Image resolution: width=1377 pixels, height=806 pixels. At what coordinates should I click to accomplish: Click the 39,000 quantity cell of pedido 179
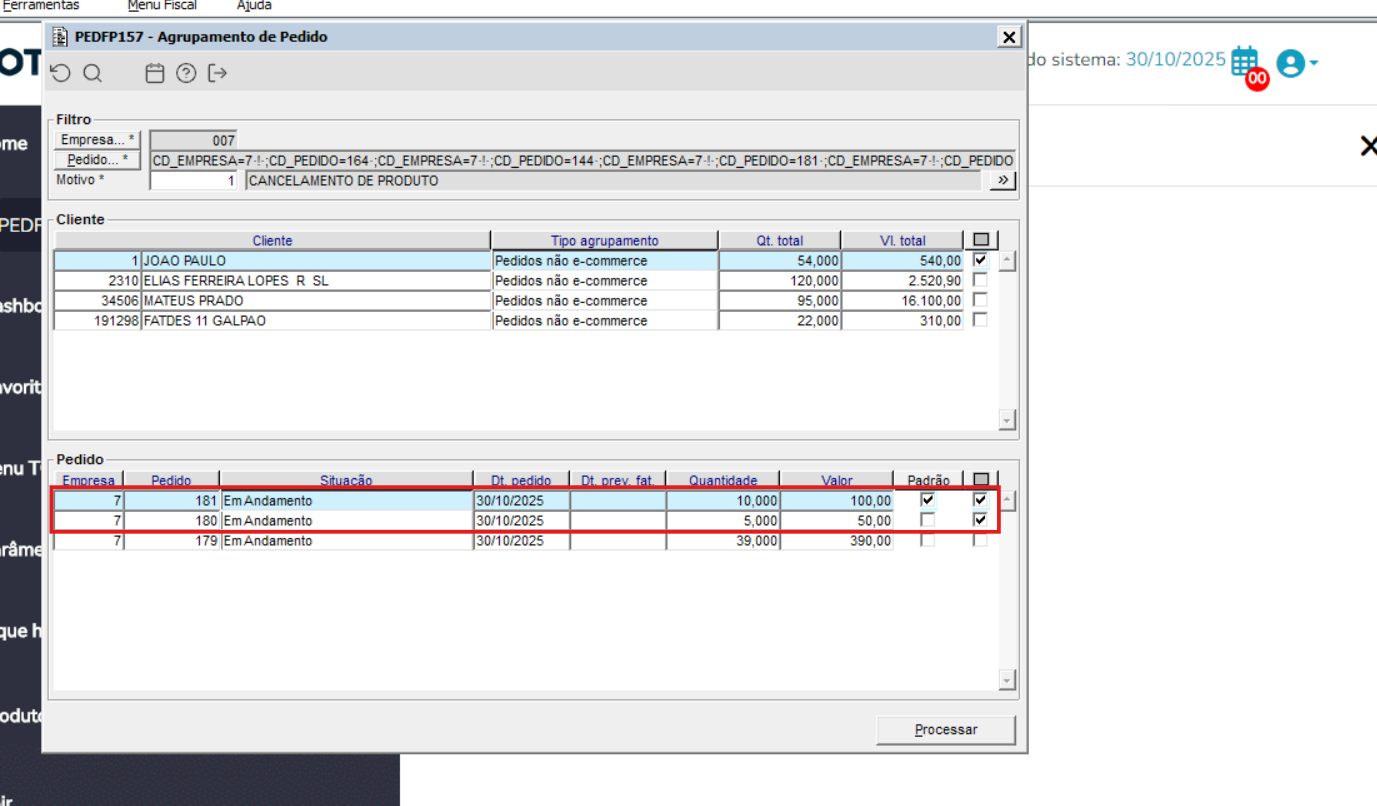pyautogui.click(x=723, y=540)
